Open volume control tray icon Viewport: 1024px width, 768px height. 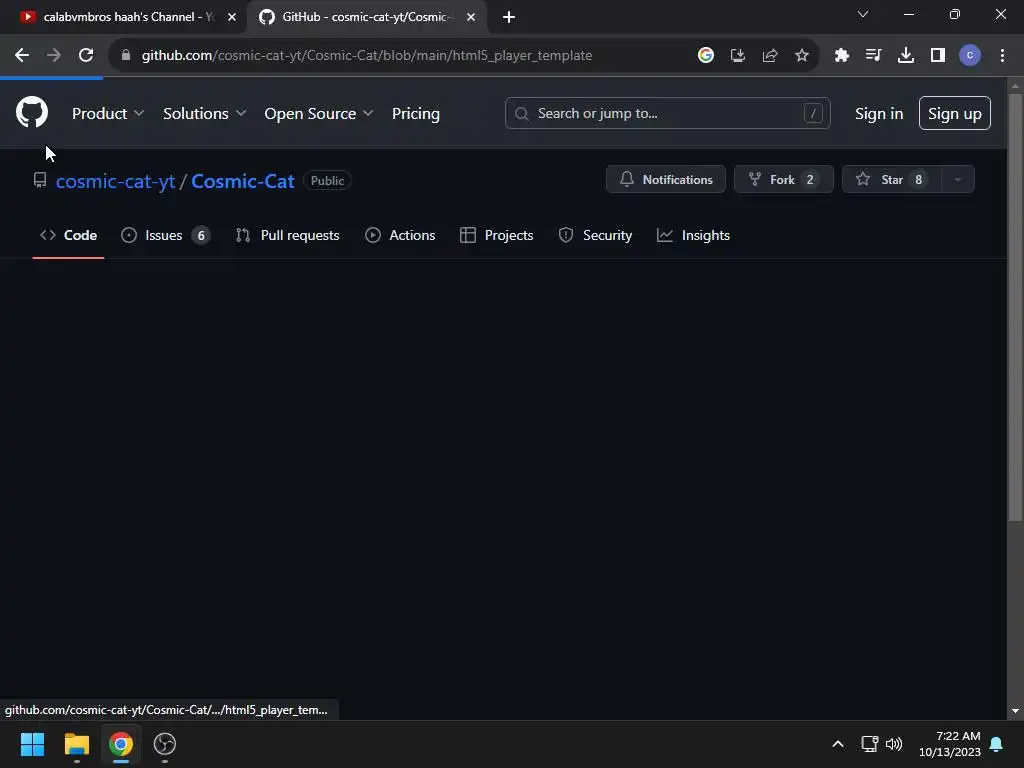tap(894, 744)
